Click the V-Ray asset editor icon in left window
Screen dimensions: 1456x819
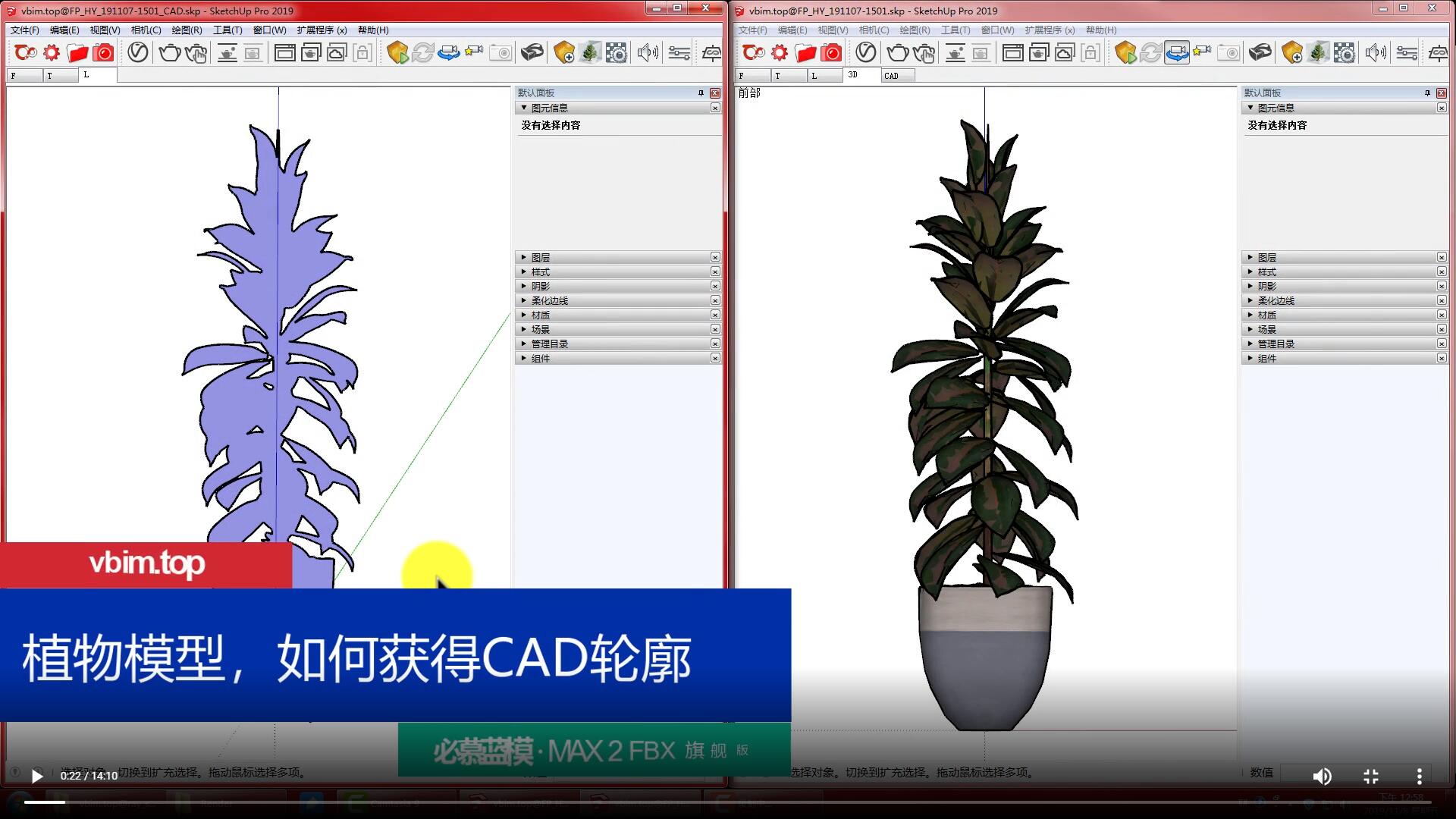pyautogui.click(x=137, y=52)
